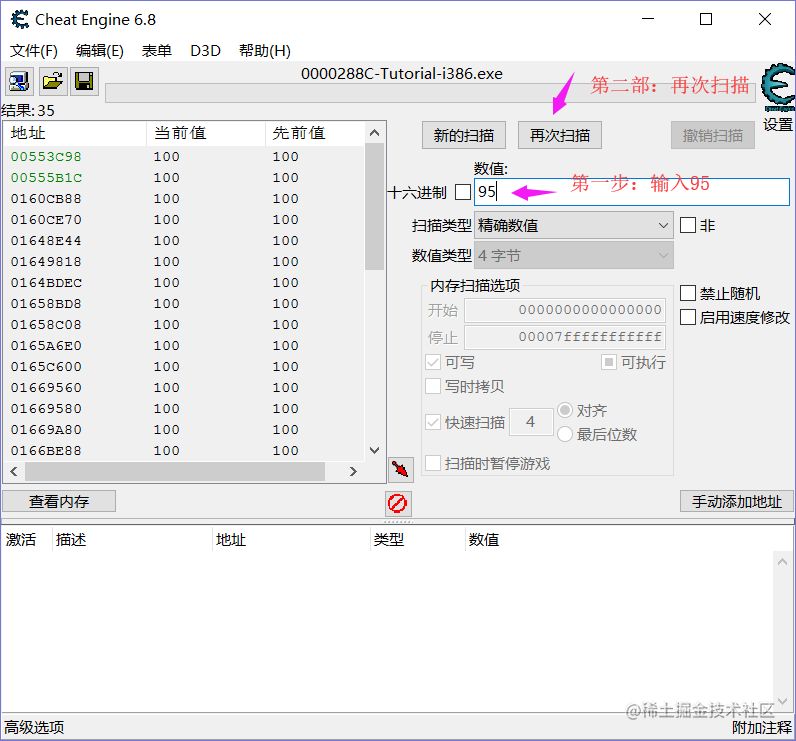Select address row 00555B1C
796x741 pixels.
click(184, 178)
